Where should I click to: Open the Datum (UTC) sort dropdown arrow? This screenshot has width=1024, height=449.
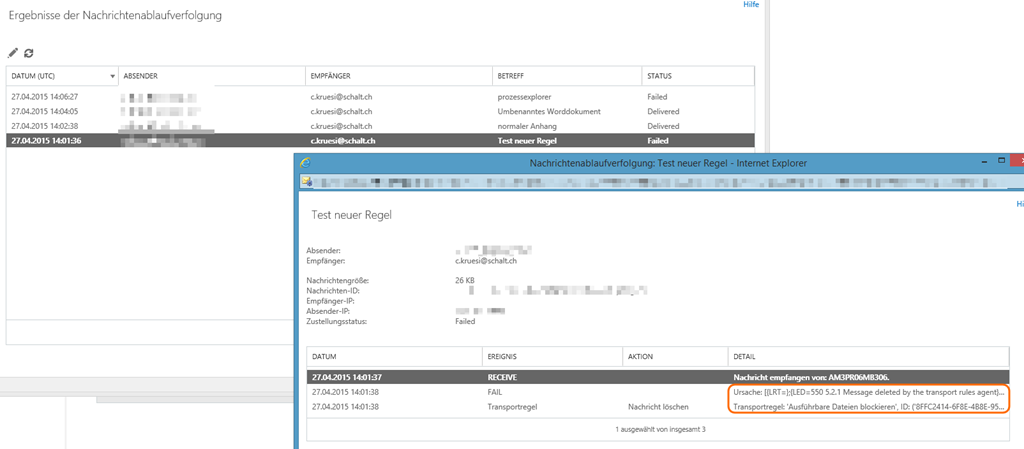click(x=111, y=76)
